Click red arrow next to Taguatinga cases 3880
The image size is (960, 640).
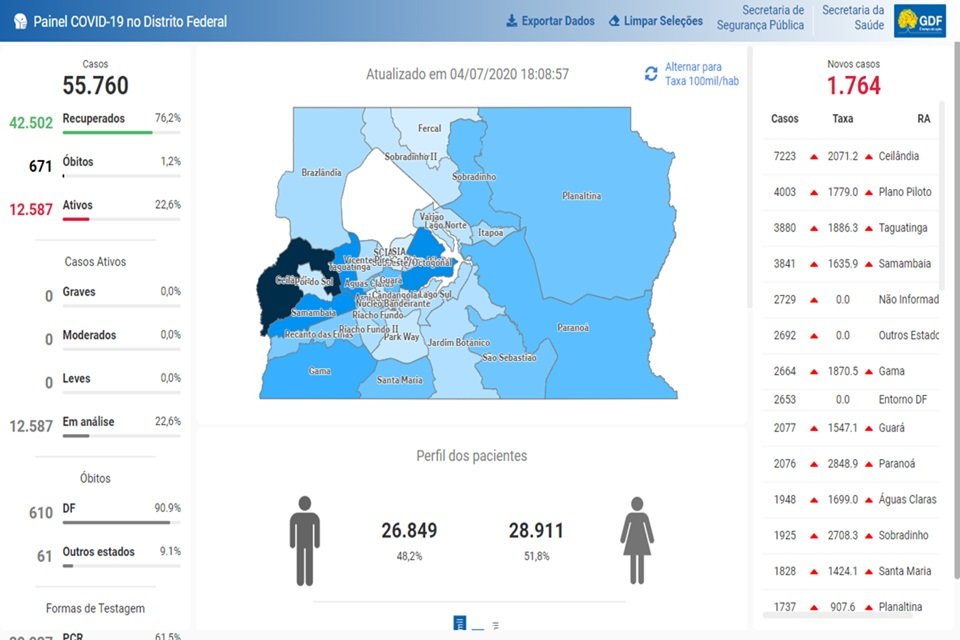pos(814,228)
